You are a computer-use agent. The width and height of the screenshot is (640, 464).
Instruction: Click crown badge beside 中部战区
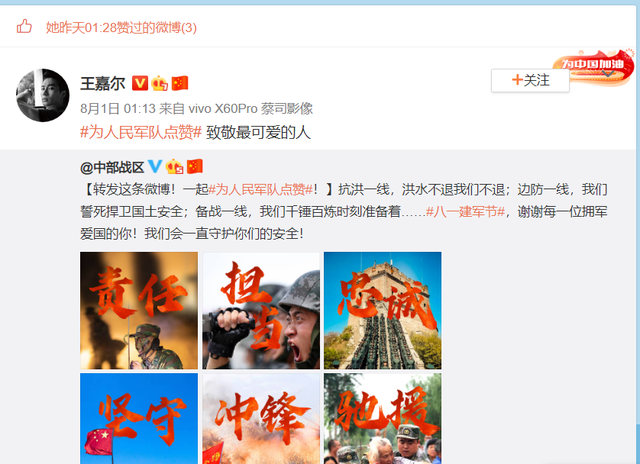tap(174, 167)
